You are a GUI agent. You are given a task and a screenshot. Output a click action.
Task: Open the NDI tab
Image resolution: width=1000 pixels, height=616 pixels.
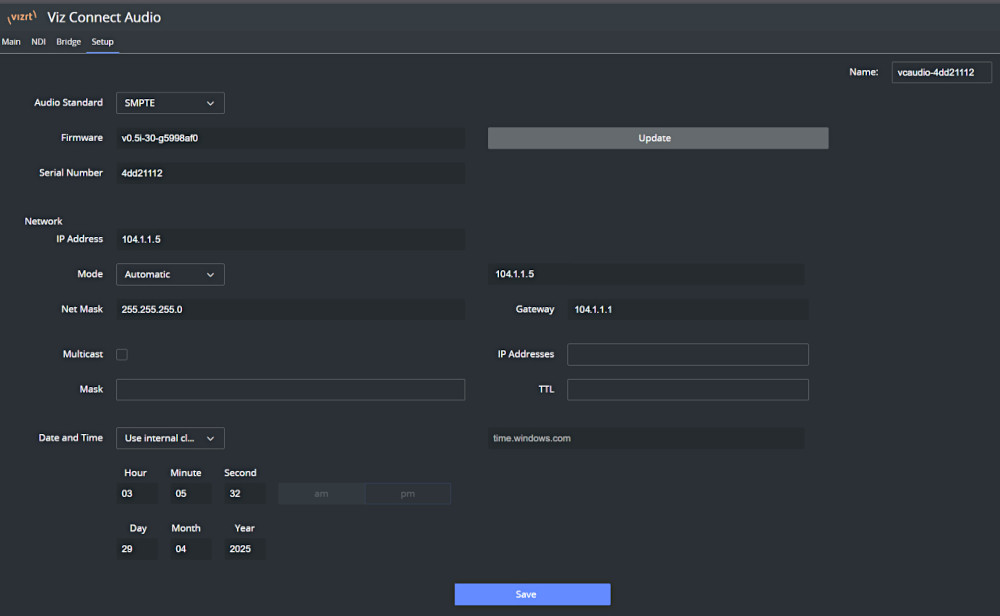click(x=38, y=41)
